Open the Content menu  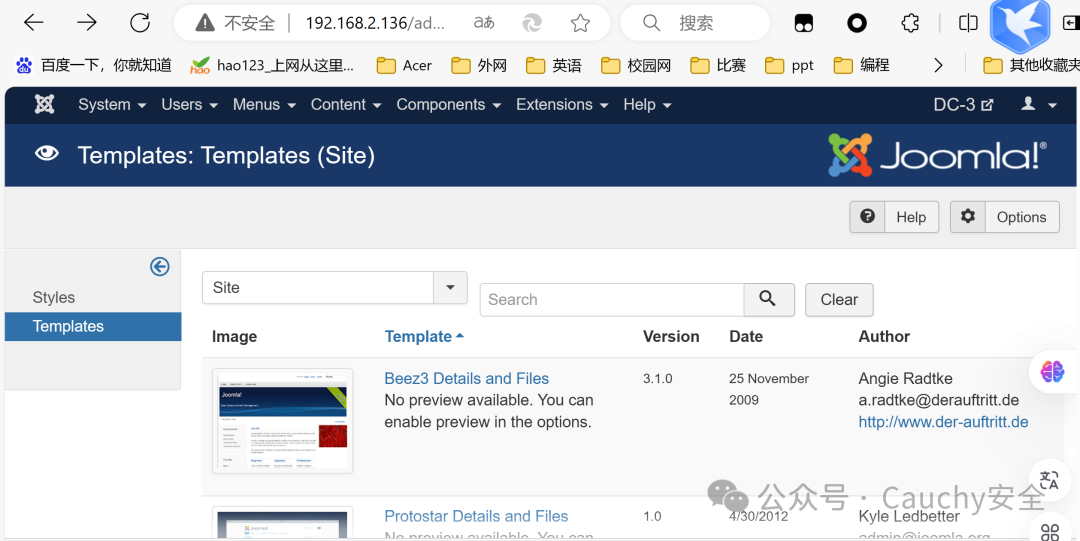[x=346, y=105]
